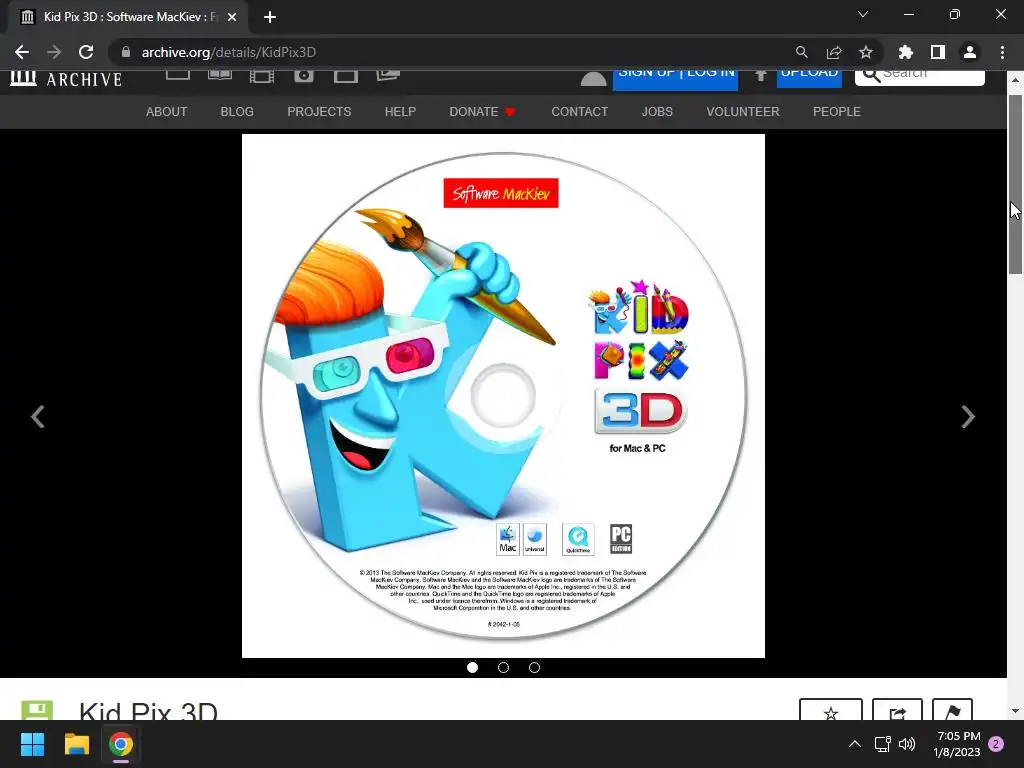Favorite this item with star button
The height and width of the screenshot is (768, 1024).
(x=831, y=711)
